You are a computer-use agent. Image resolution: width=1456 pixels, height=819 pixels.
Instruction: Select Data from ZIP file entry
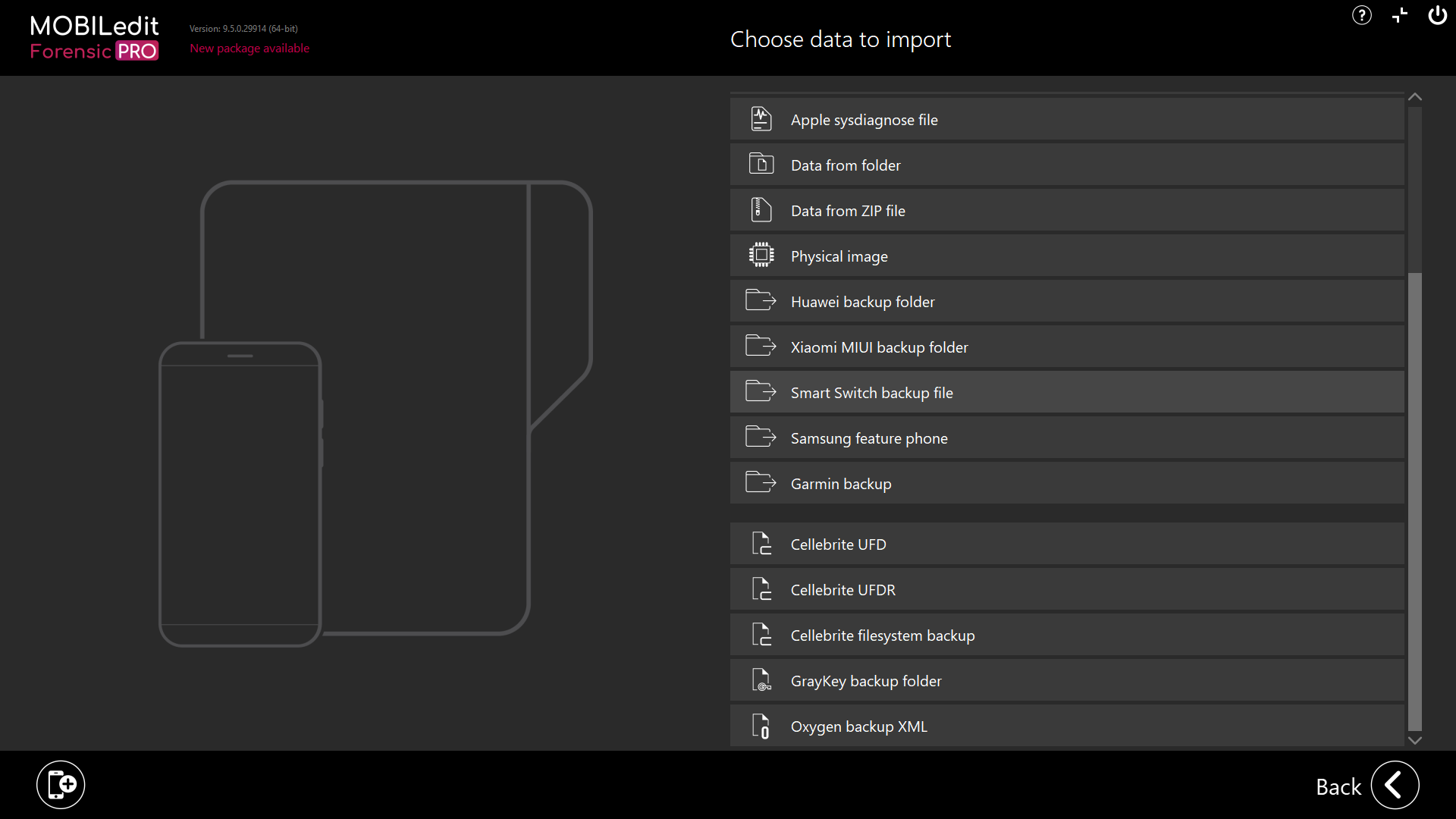click(1065, 211)
